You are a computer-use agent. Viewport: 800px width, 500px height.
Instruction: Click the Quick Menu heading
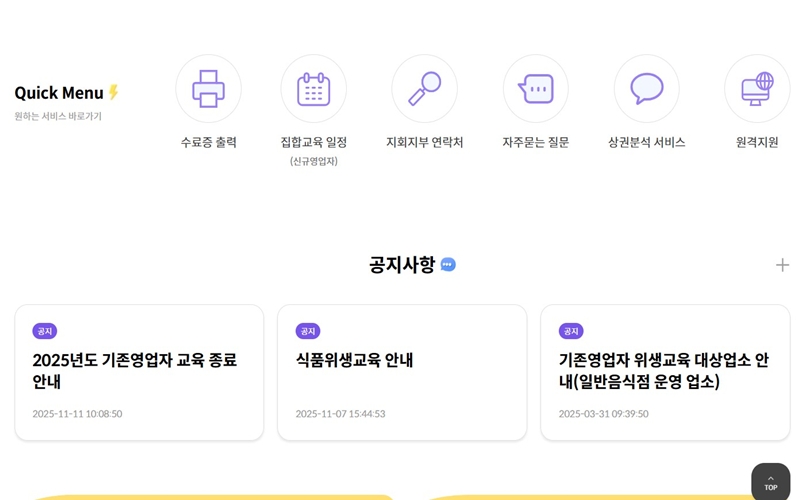click(59, 93)
